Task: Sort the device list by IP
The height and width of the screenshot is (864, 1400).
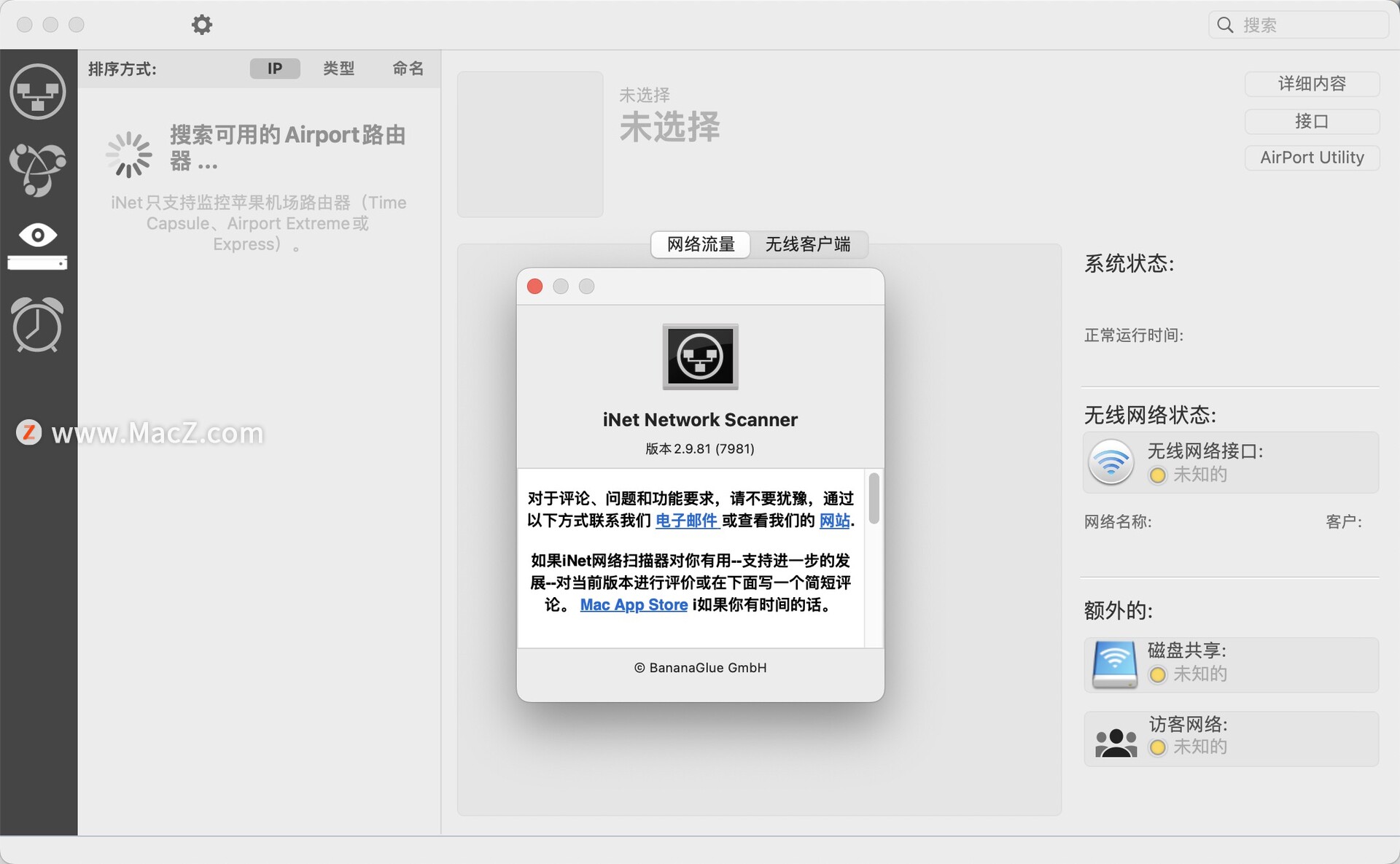Action: click(275, 69)
